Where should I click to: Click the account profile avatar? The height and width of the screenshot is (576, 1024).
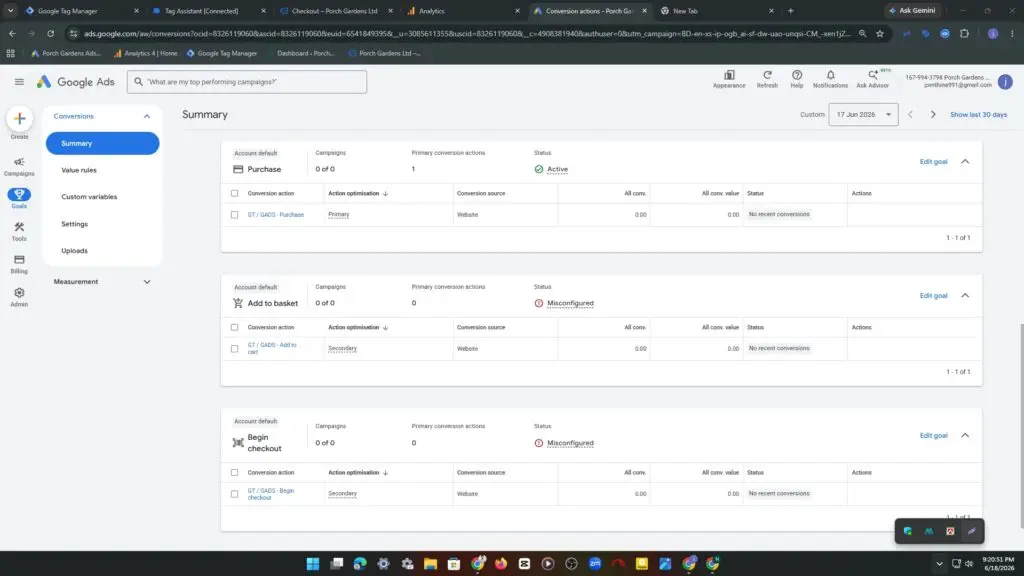[x=1005, y=82]
